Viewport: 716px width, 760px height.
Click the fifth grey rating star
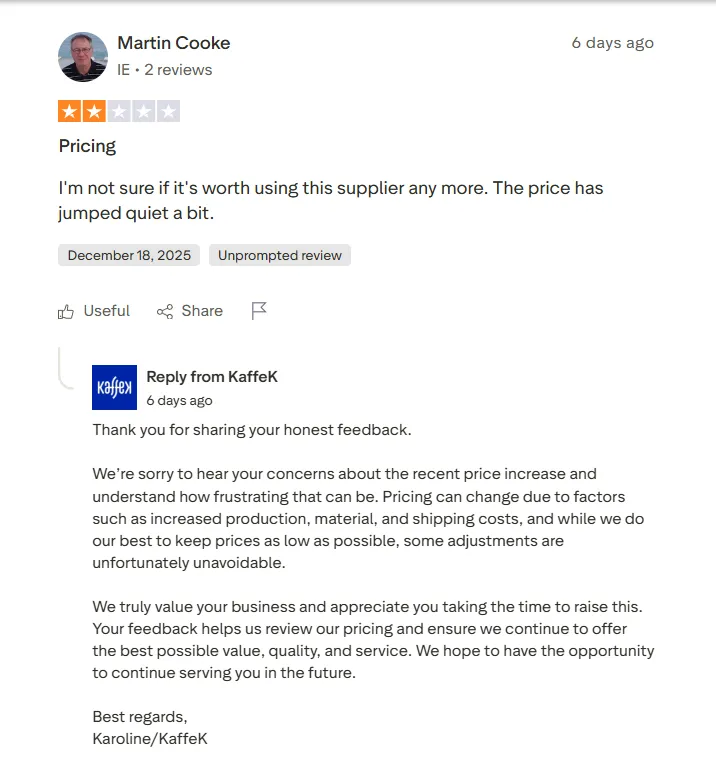(x=168, y=112)
